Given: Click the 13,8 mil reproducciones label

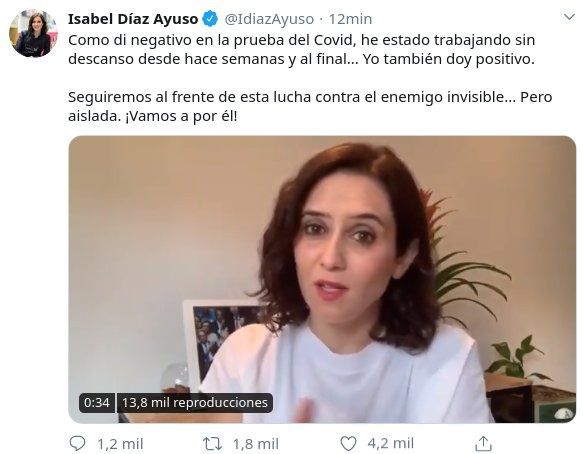Looking at the screenshot, I should [195, 403].
